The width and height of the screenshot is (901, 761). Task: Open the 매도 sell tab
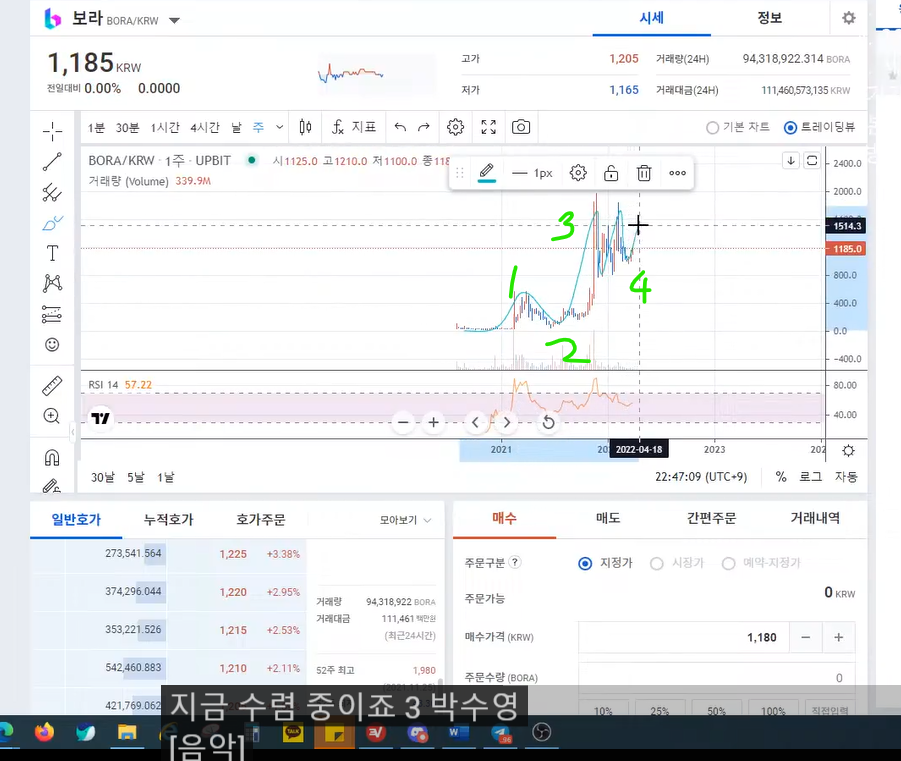pos(608,518)
